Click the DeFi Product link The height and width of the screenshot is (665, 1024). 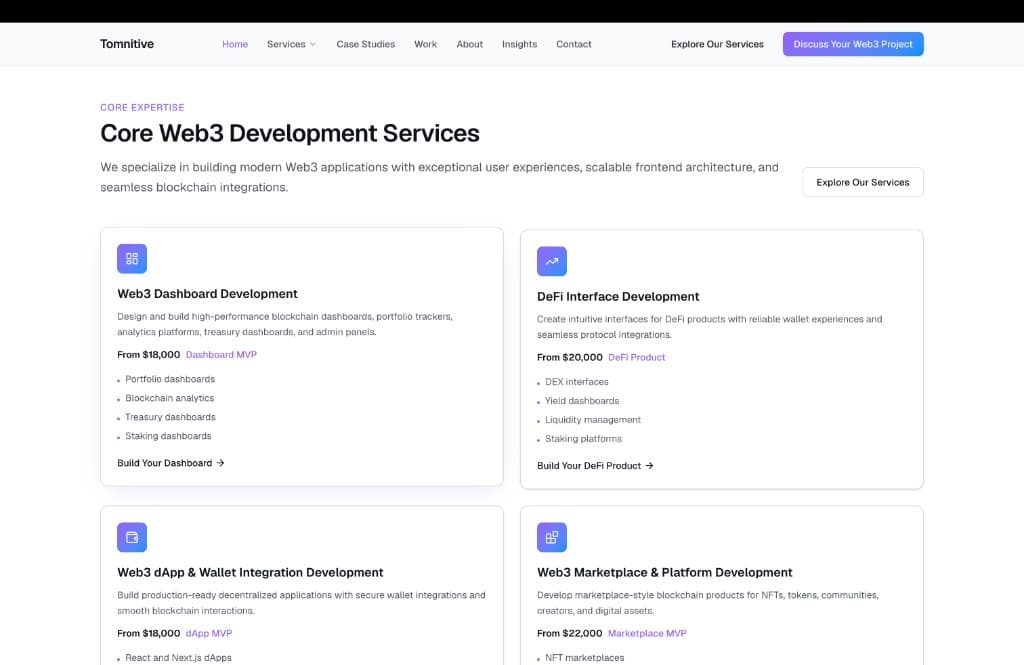coord(637,357)
